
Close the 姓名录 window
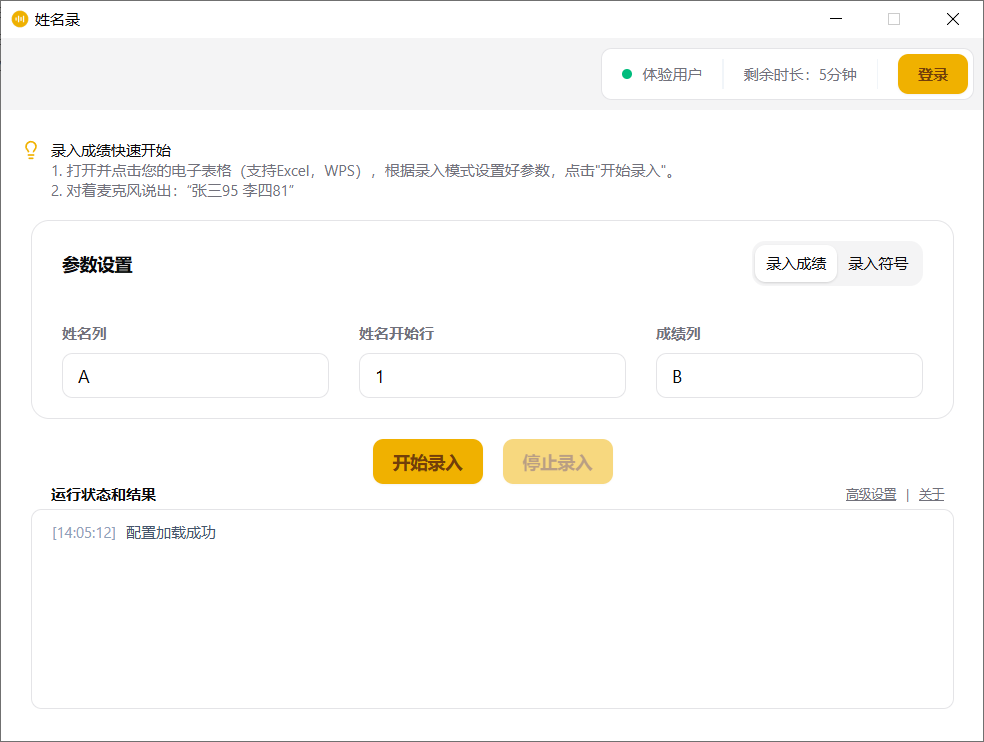[953, 19]
